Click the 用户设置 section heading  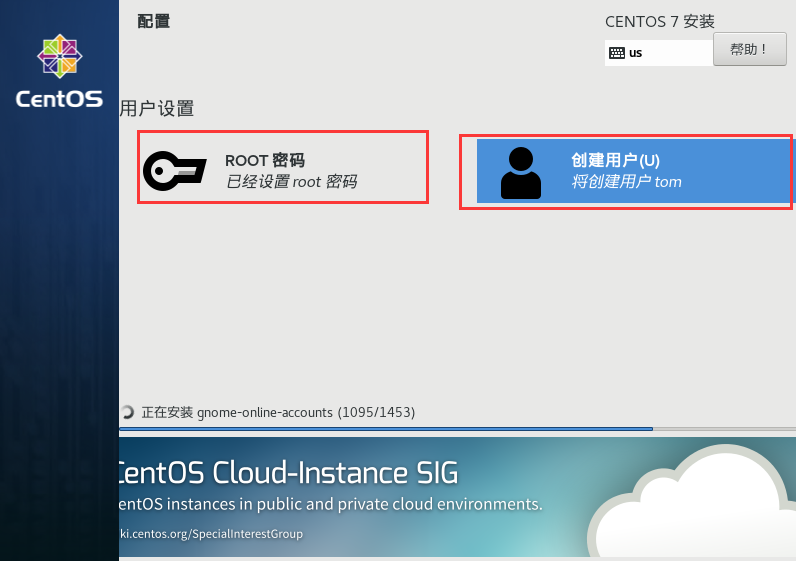tap(157, 108)
